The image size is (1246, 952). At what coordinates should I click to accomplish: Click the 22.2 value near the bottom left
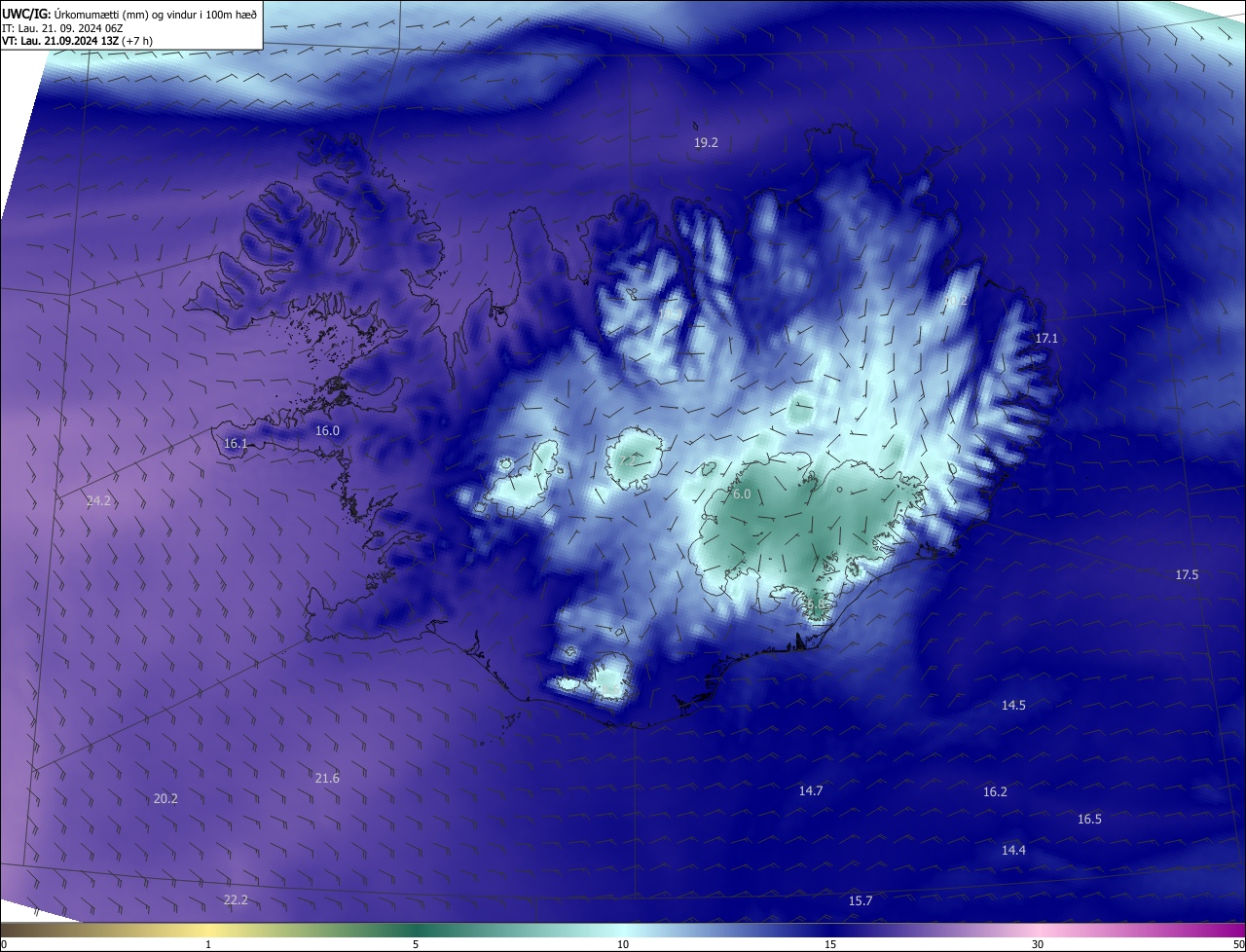tap(236, 899)
